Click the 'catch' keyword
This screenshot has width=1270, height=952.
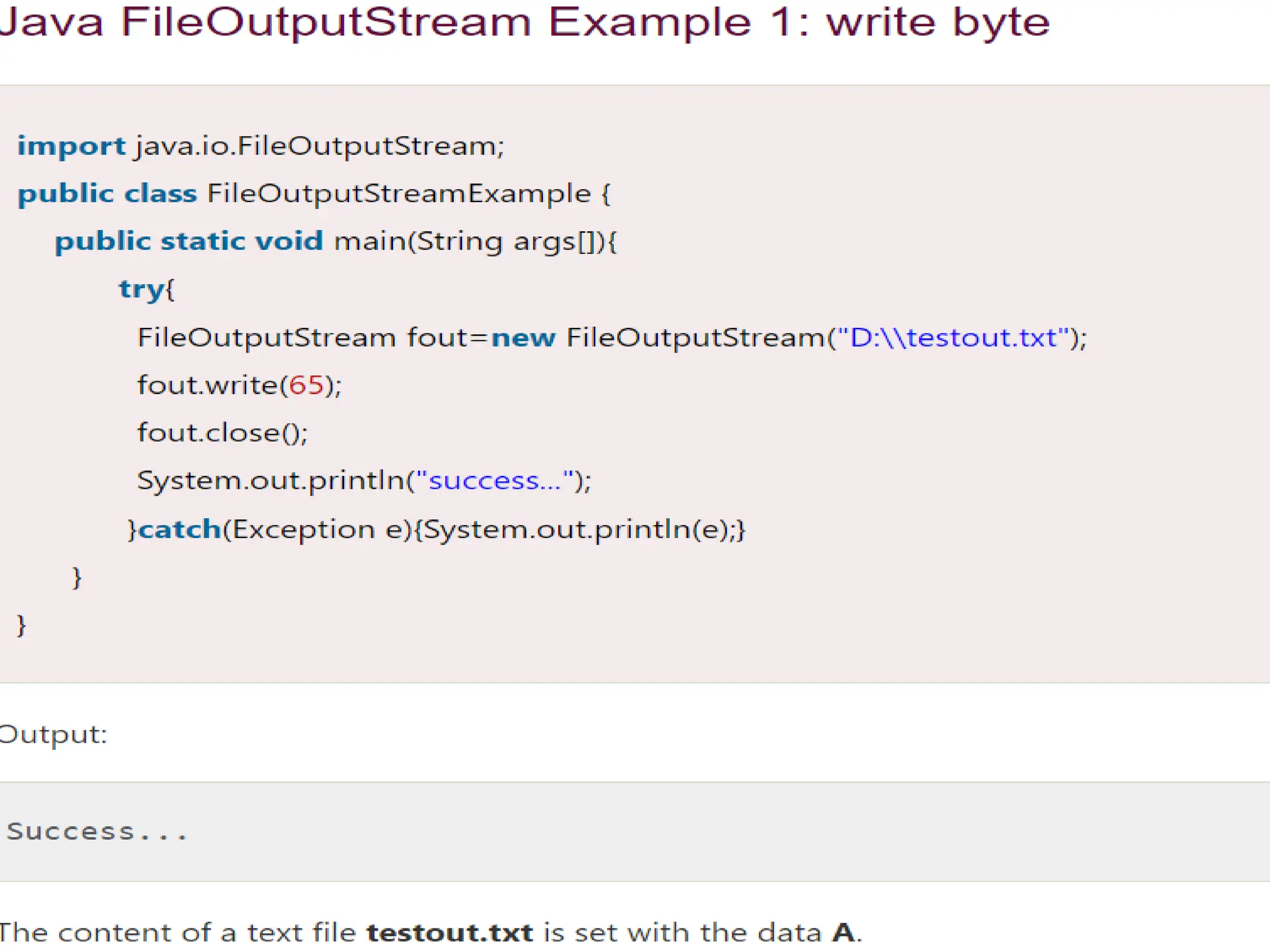point(180,529)
